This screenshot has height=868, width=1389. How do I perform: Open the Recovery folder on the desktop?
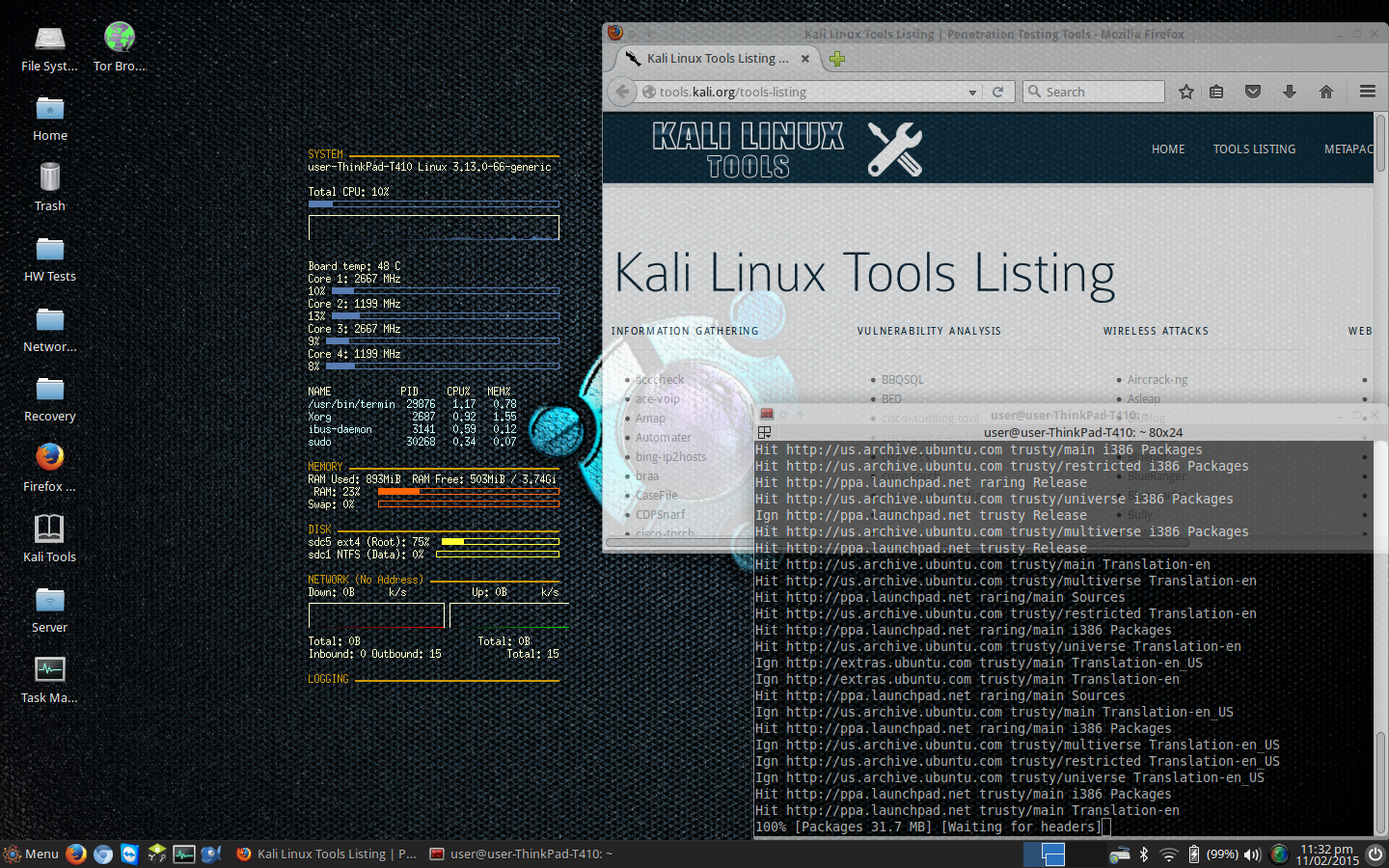click(49, 398)
